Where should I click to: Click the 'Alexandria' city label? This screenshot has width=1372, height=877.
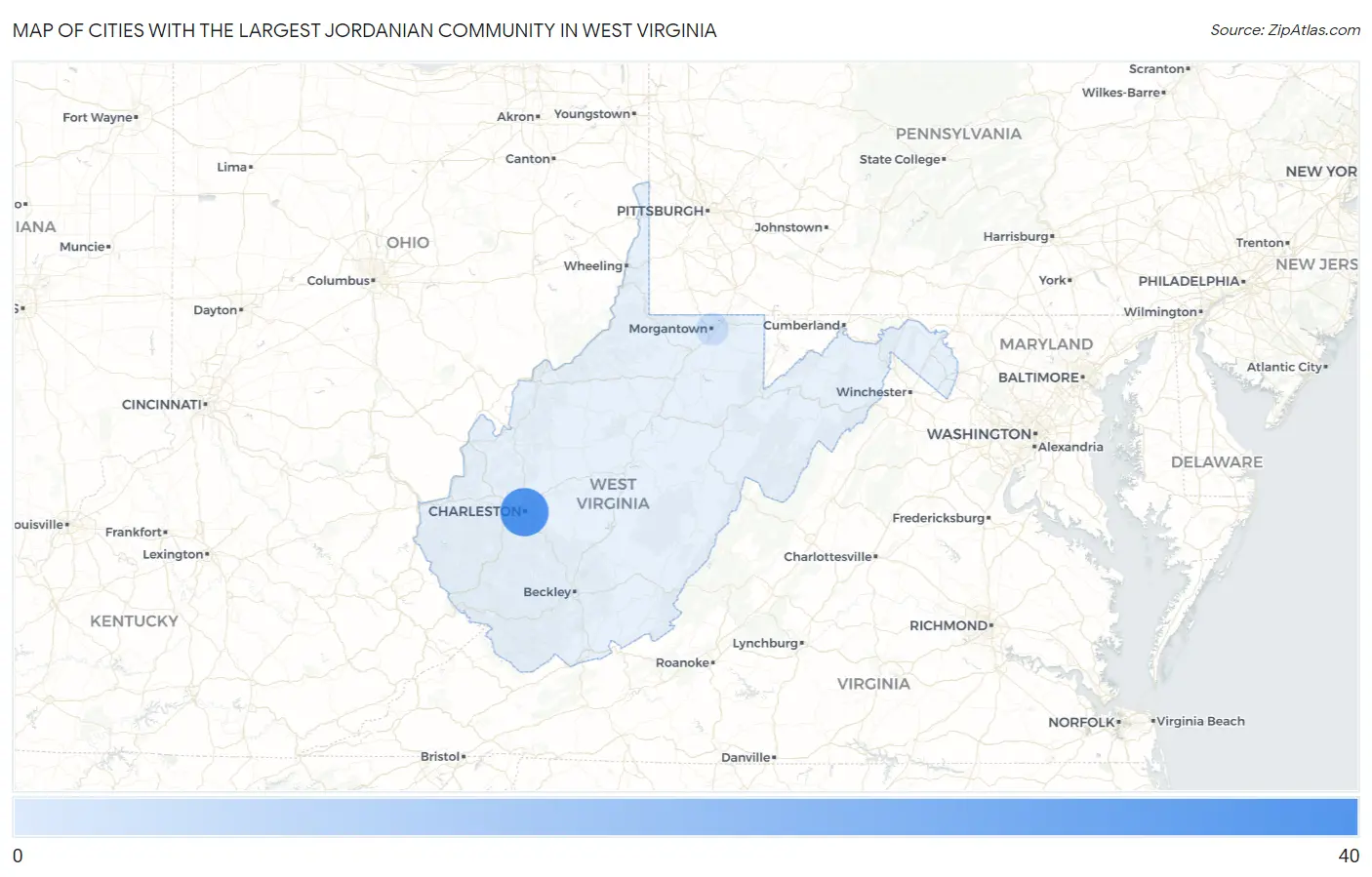pos(1070,447)
